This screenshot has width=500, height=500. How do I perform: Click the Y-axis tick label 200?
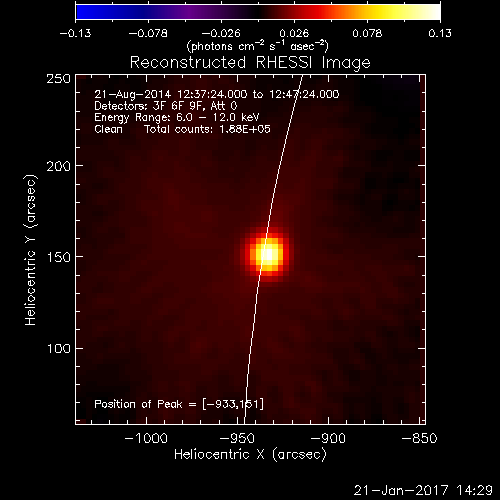59,166
